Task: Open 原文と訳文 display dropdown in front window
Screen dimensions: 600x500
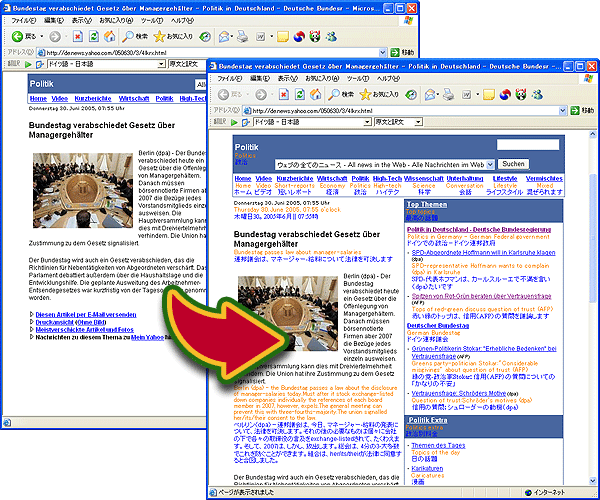Action: pyautogui.click(x=419, y=122)
